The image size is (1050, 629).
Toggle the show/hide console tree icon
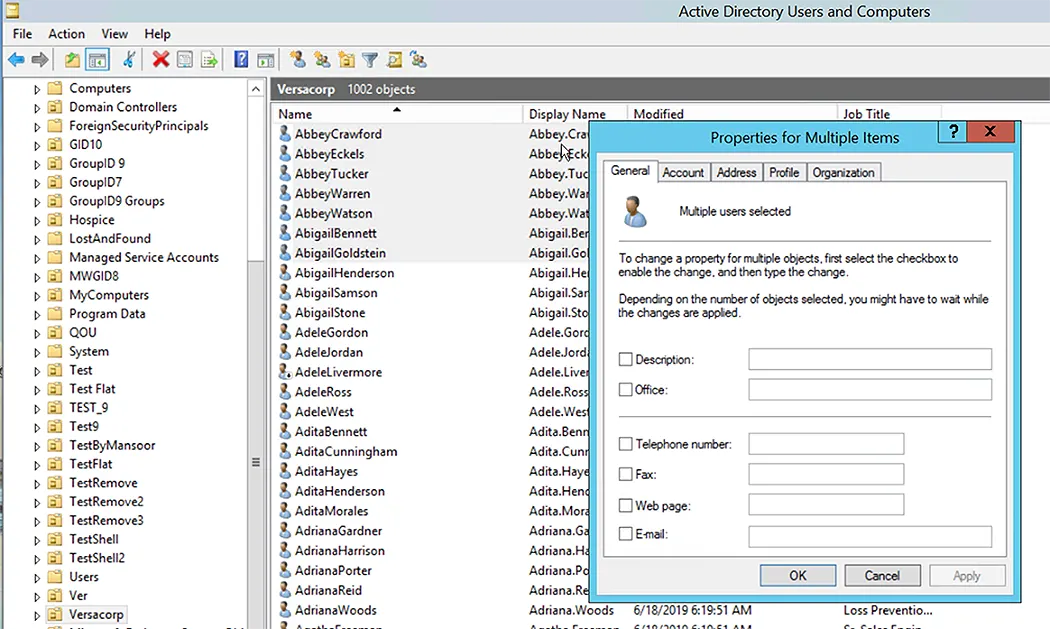97,60
